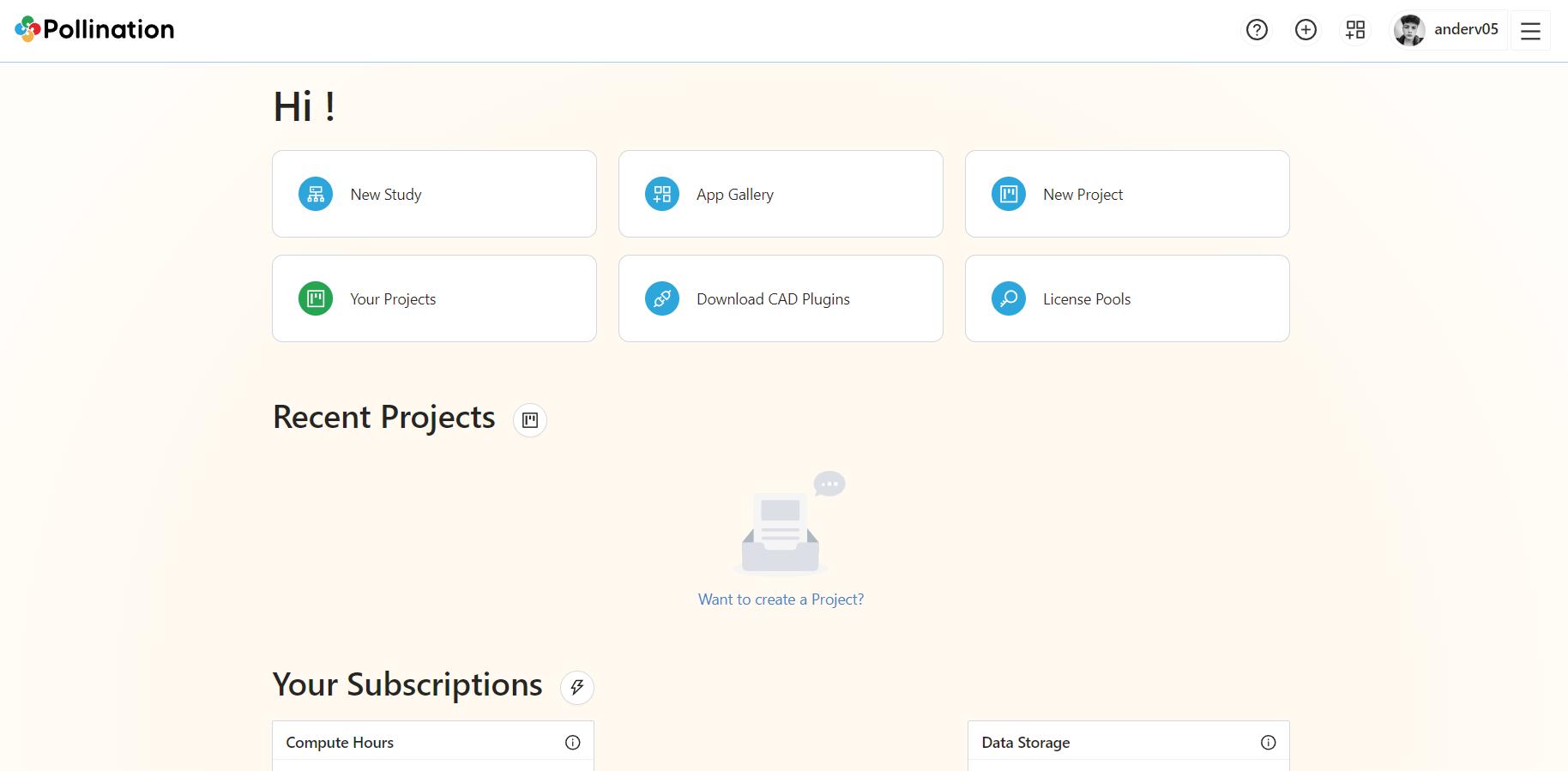Click the Your Subscriptions heading
The width and height of the screenshot is (1568, 771).
pos(407,685)
